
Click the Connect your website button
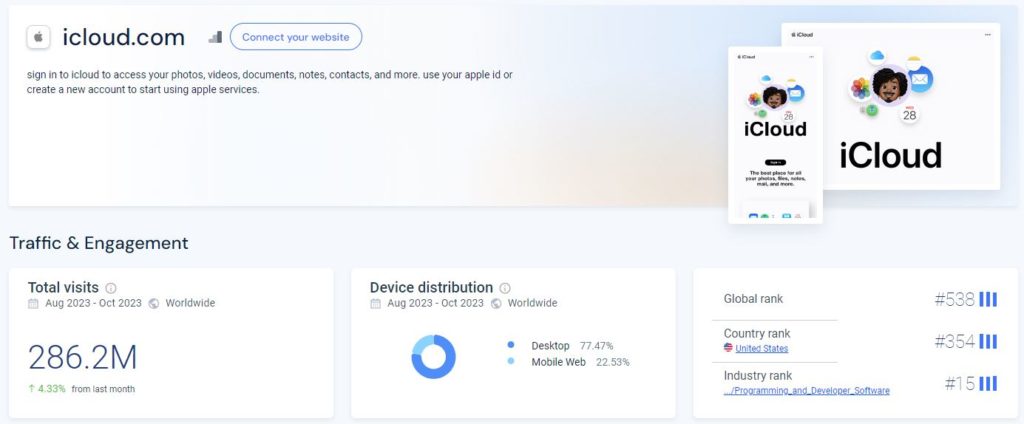[x=296, y=37]
